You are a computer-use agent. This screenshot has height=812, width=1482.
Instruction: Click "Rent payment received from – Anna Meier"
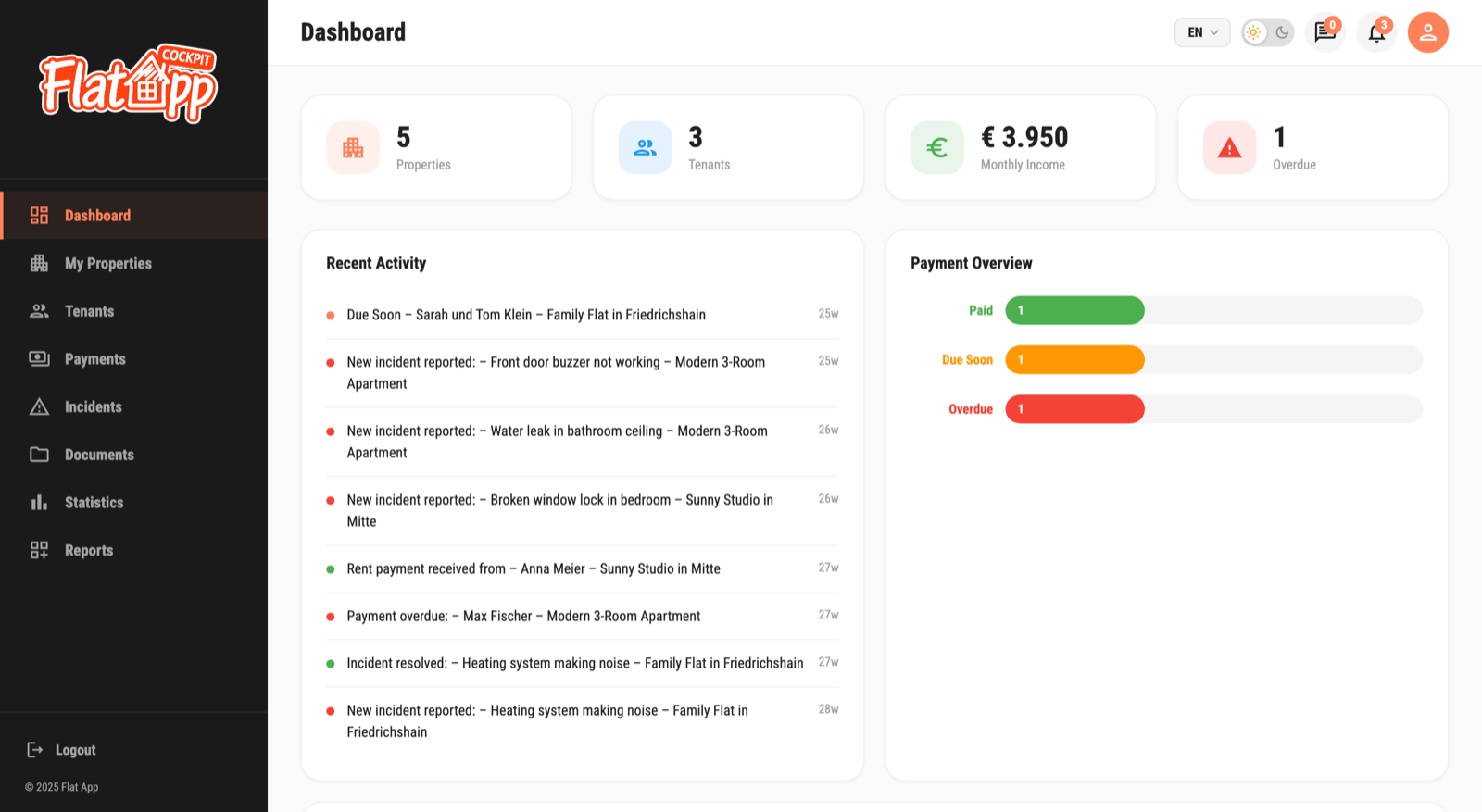coord(583,569)
